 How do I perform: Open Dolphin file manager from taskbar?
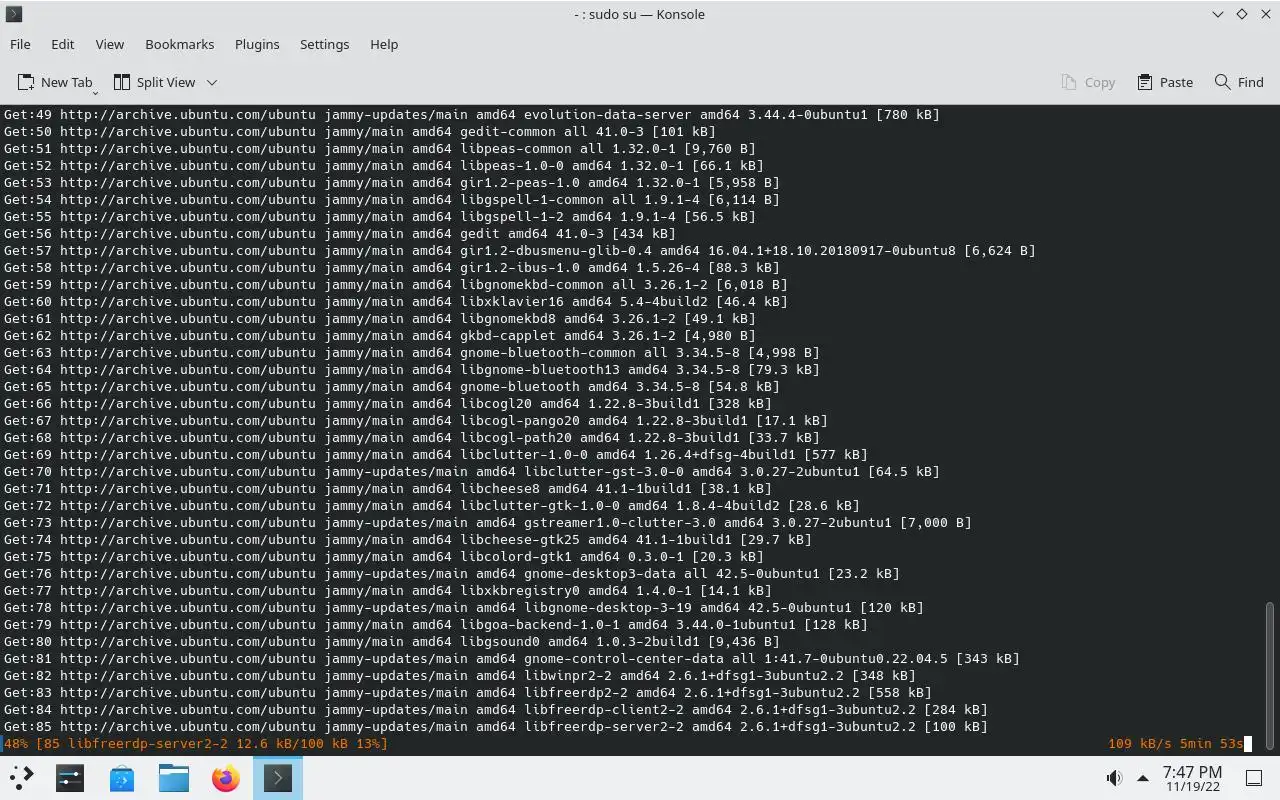point(174,777)
